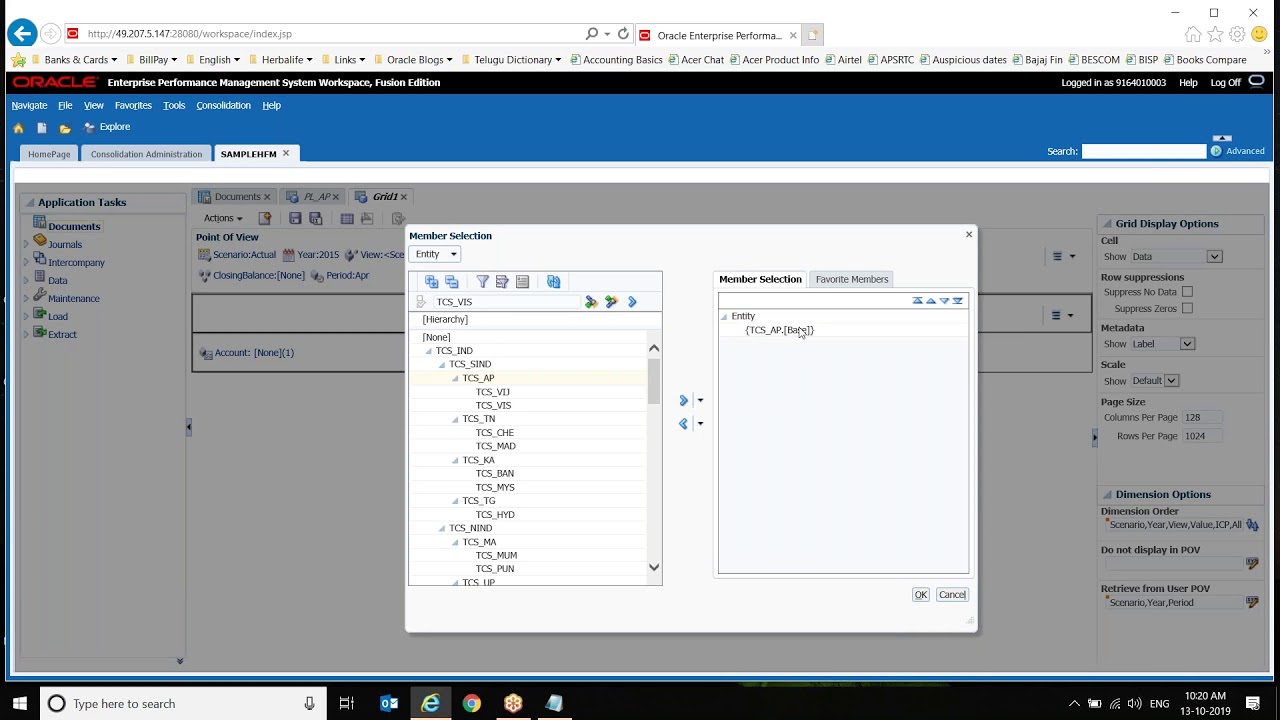Move selected member down one position
This screenshot has height=720, width=1280.
point(944,301)
